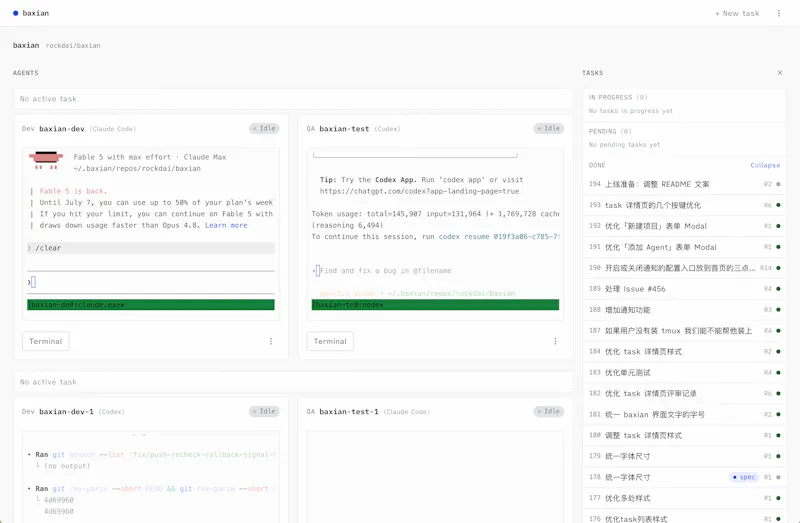Open task 192 优化「新建项目」表单 Modal

(685, 226)
